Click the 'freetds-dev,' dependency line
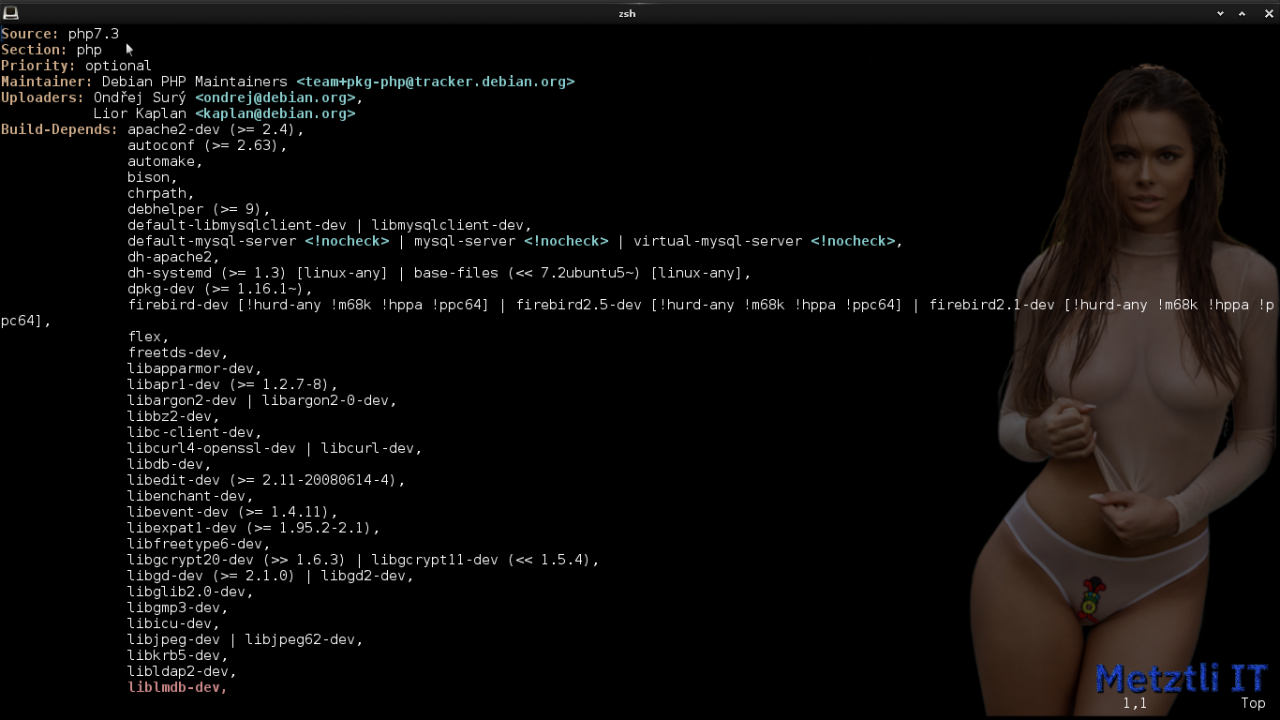Viewport: 1280px width, 720px height. pyautogui.click(x=178, y=354)
